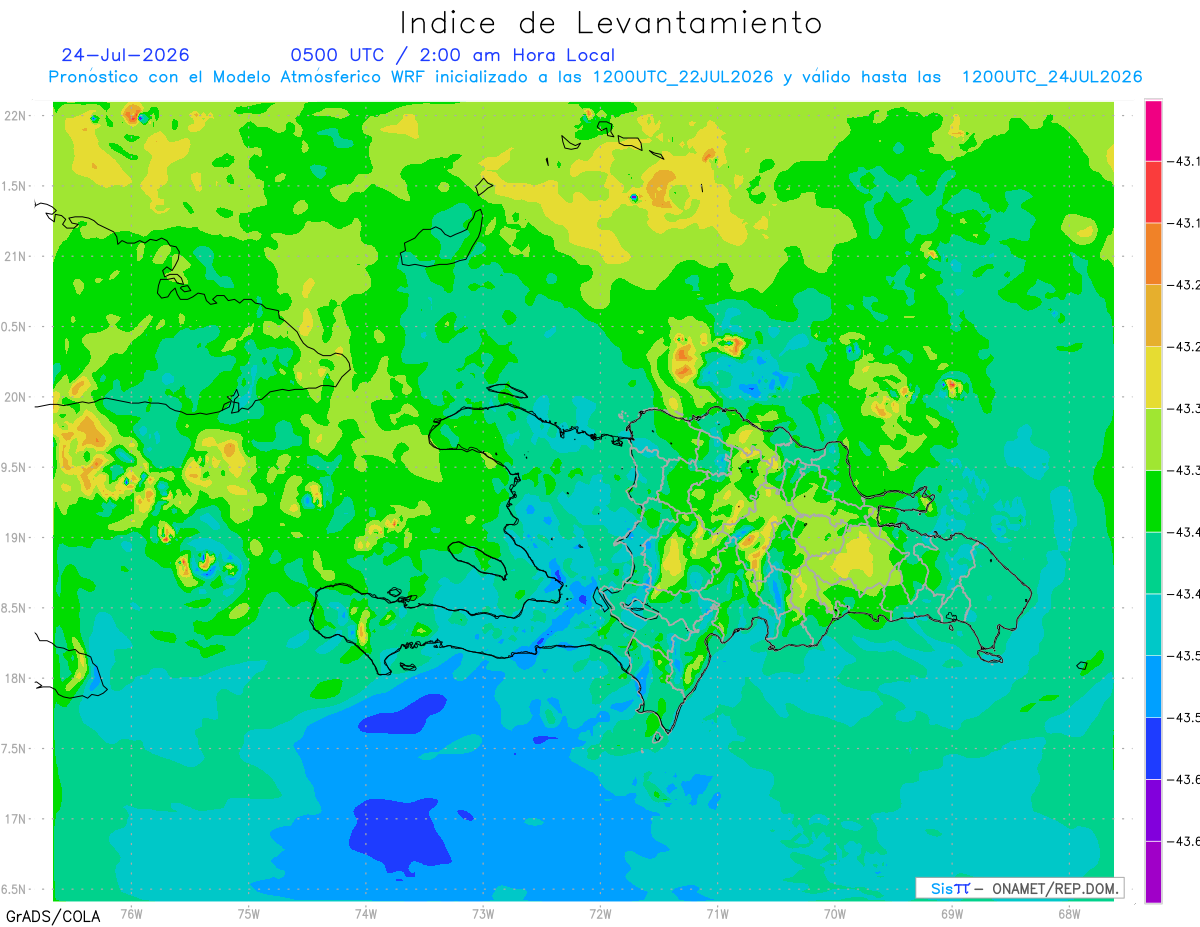Viewport: 1200px width, 927px height.
Task: Select the bright yellow legend swatch
Action: point(1153,377)
